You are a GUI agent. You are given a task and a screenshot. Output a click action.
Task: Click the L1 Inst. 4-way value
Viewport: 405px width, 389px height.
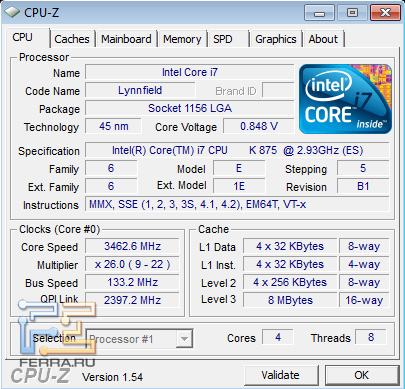click(364, 264)
